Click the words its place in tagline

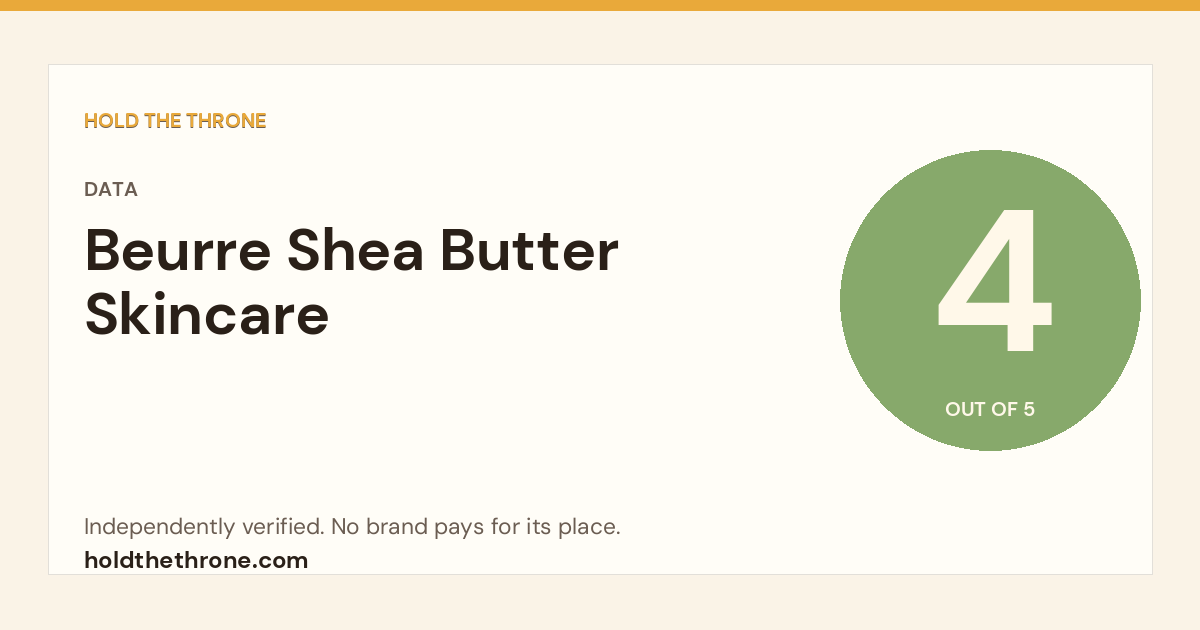[x=571, y=528]
